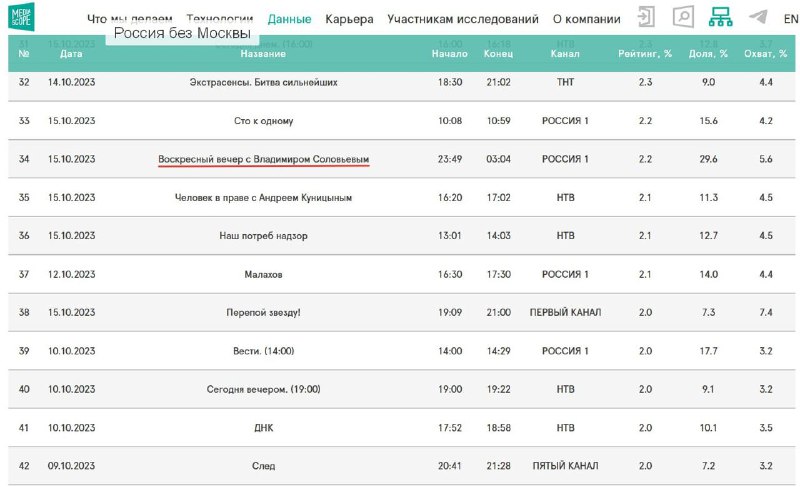Click the ДНК program title

[263, 428]
